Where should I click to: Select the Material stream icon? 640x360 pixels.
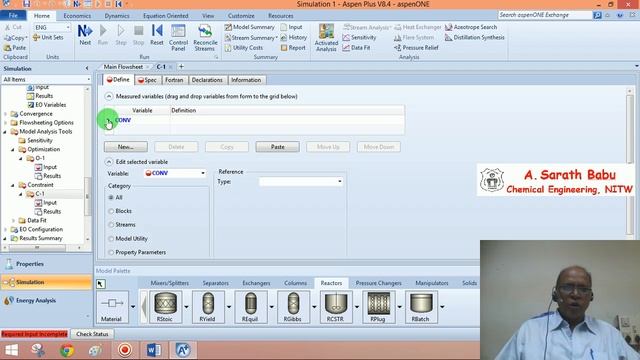[x=112, y=307]
